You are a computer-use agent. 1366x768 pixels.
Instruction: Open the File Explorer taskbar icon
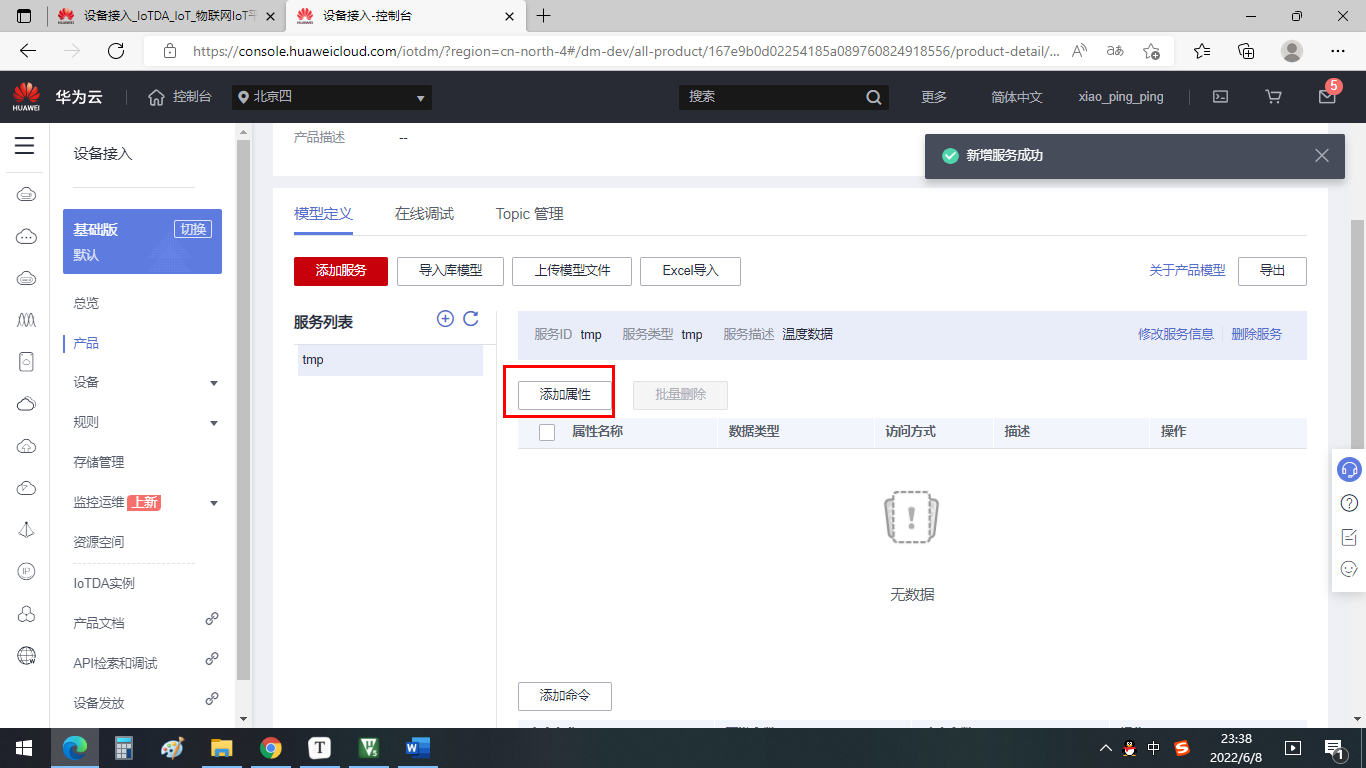point(221,747)
